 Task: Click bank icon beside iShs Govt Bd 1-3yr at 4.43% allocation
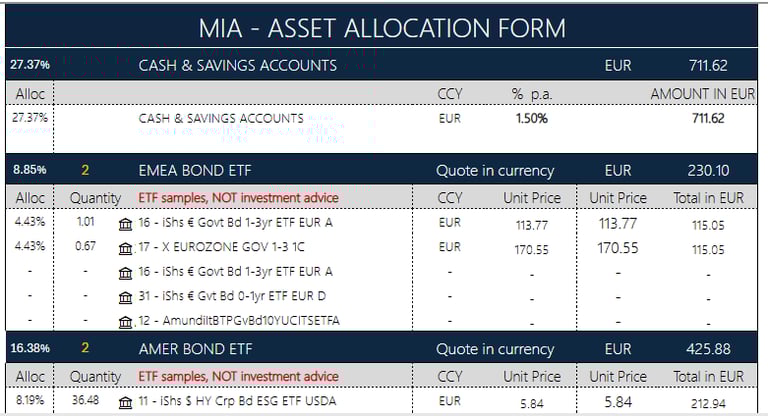[x=125, y=224]
